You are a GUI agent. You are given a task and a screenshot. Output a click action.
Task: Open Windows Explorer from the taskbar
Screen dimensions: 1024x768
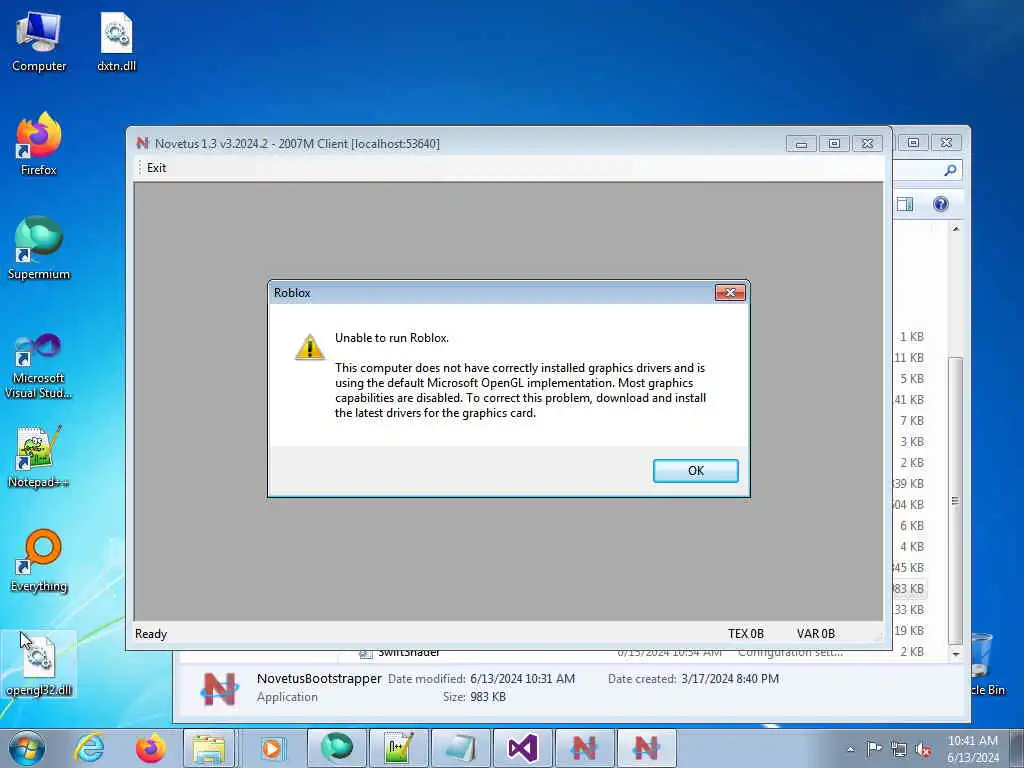tap(208, 748)
